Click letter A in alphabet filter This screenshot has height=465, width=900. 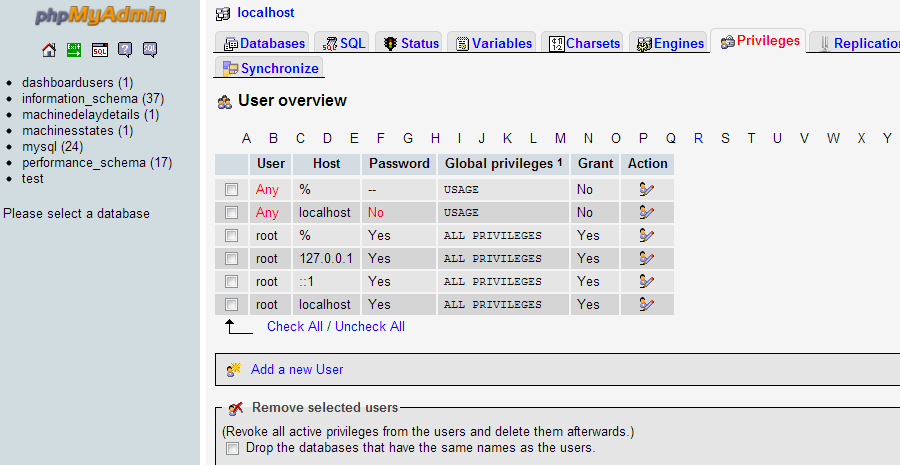click(246, 138)
